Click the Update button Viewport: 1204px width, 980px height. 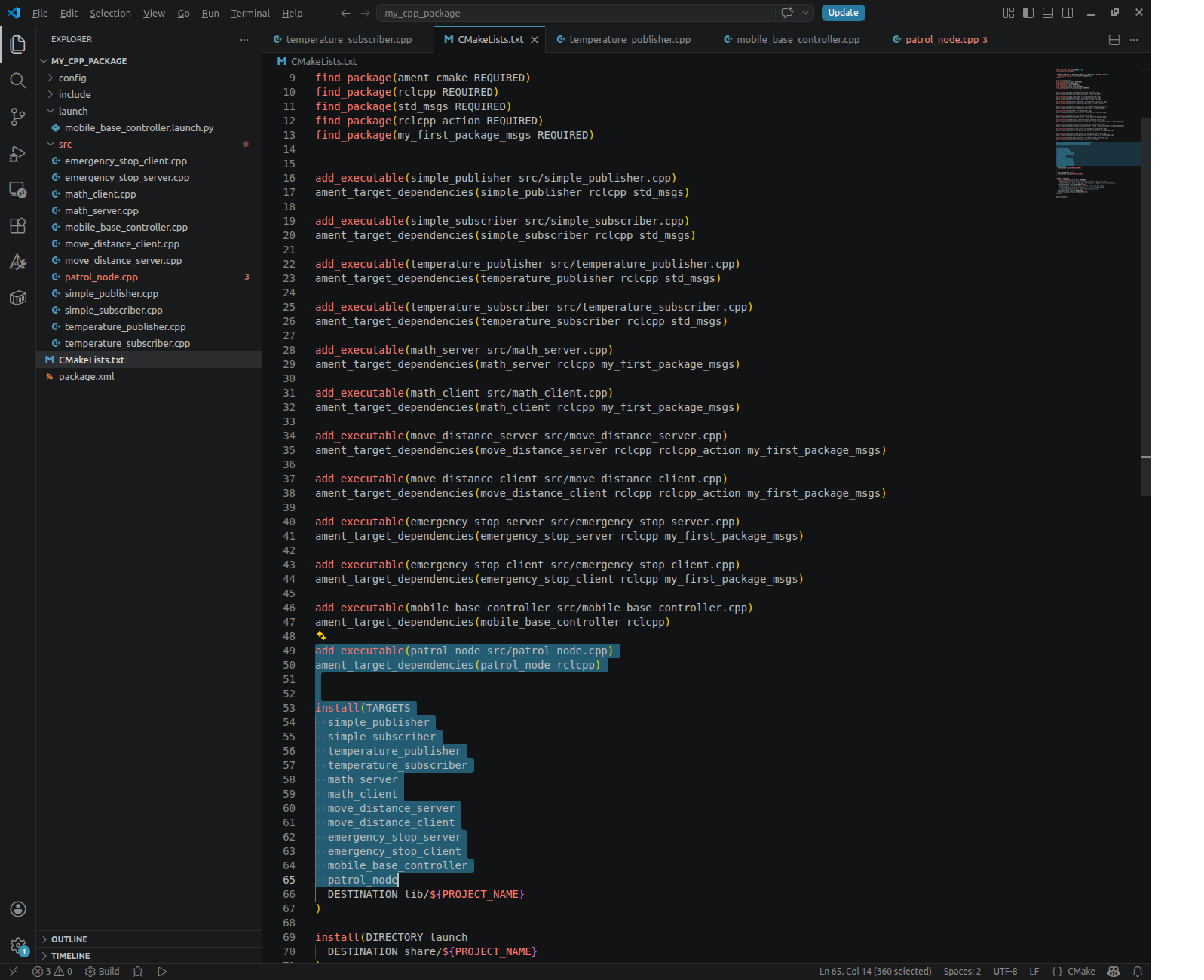click(x=843, y=13)
